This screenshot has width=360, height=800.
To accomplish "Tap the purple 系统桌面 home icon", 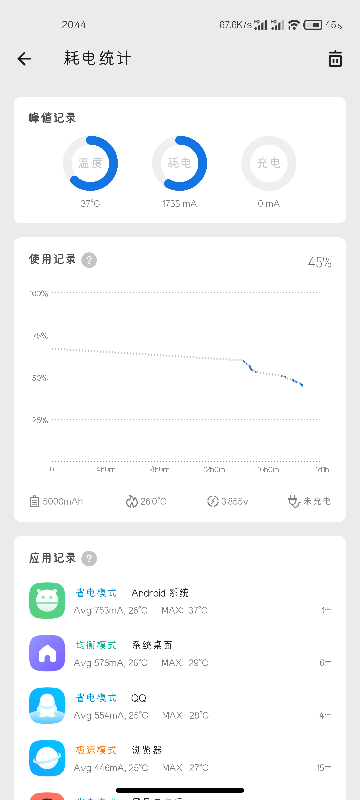I will click(47, 653).
